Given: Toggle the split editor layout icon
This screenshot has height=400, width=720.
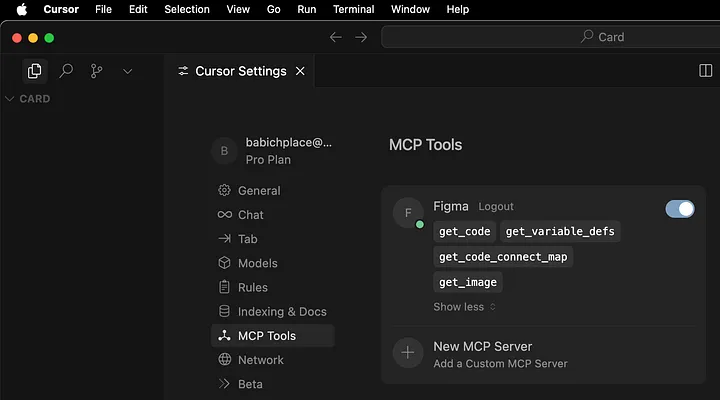Looking at the screenshot, I should pyautogui.click(x=705, y=71).
